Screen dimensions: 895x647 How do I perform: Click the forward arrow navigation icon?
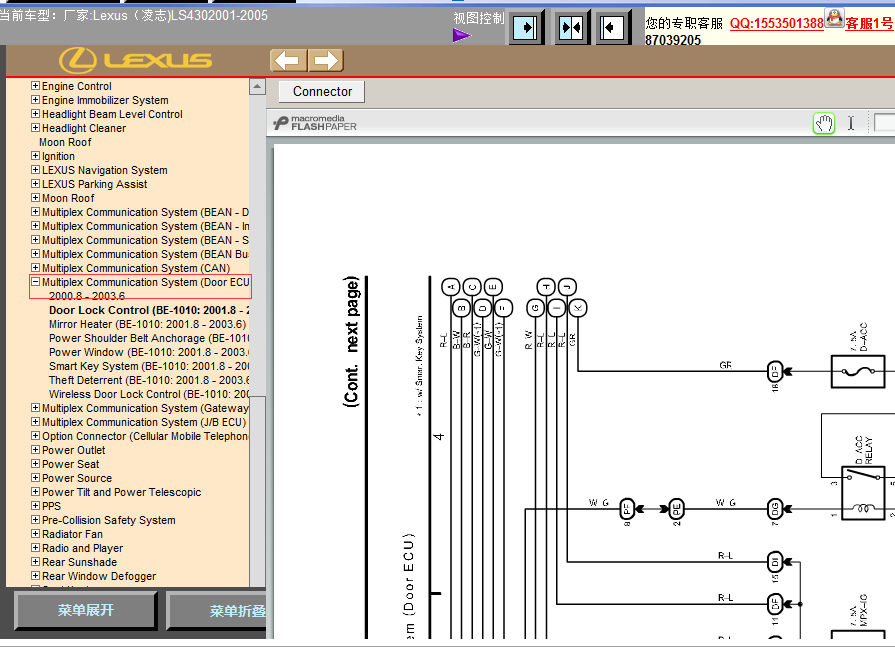(x=326, y=60)
